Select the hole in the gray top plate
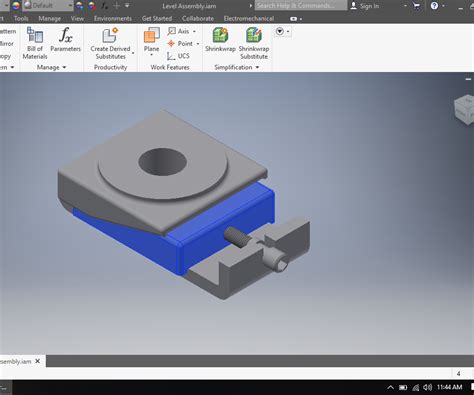 (162, 162)
